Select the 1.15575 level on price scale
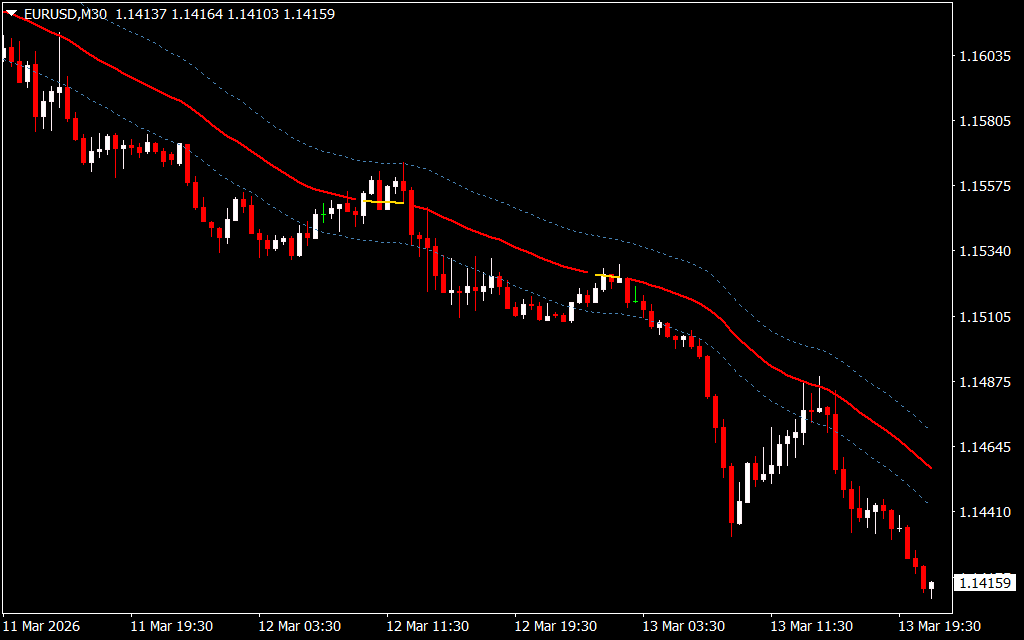This screenshot has height=640, width=1024. pyautogui.click(x=984, y=187)
